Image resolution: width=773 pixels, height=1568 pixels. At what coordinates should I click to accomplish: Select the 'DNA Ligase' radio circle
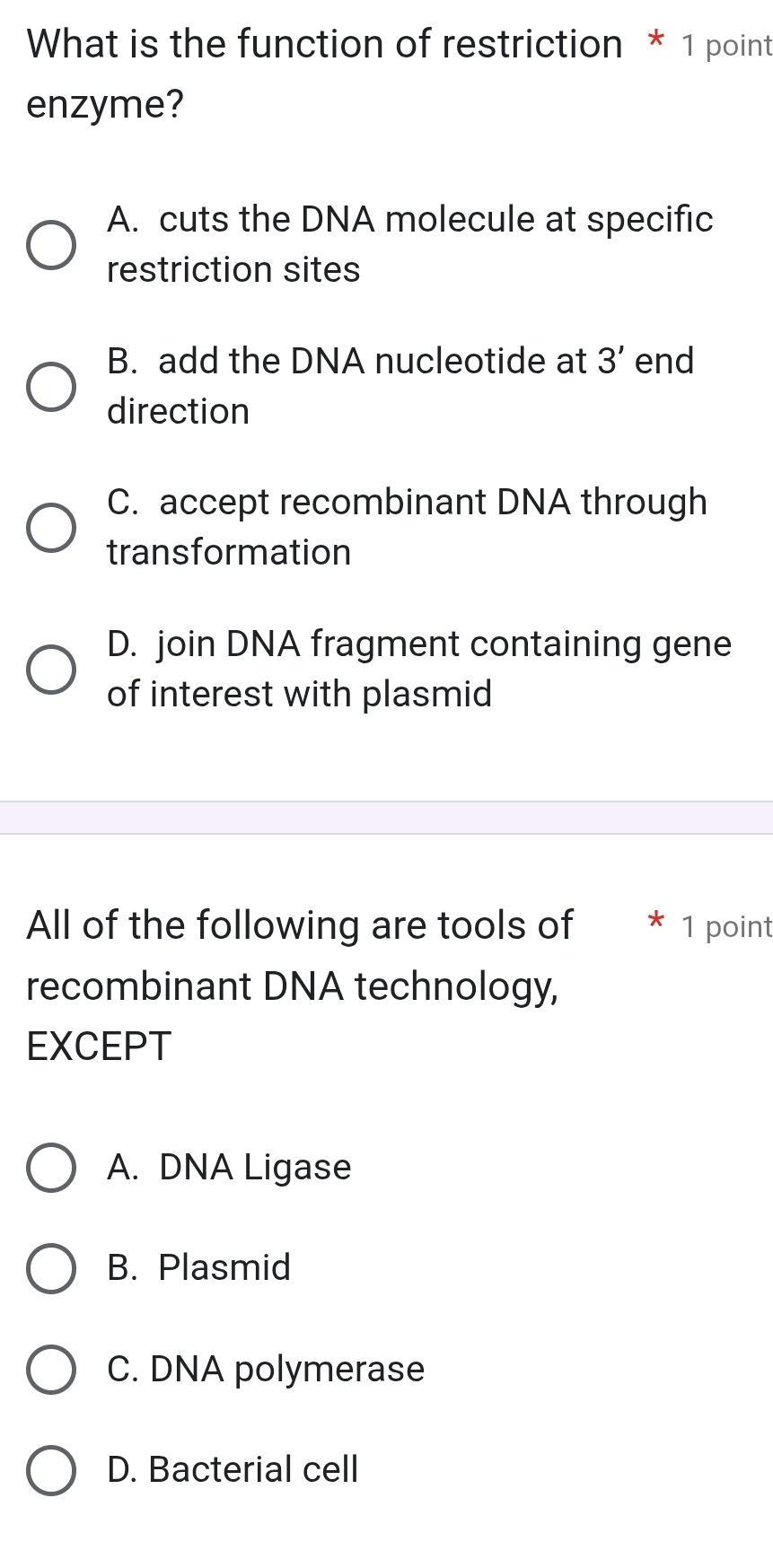click(50, 1168)
